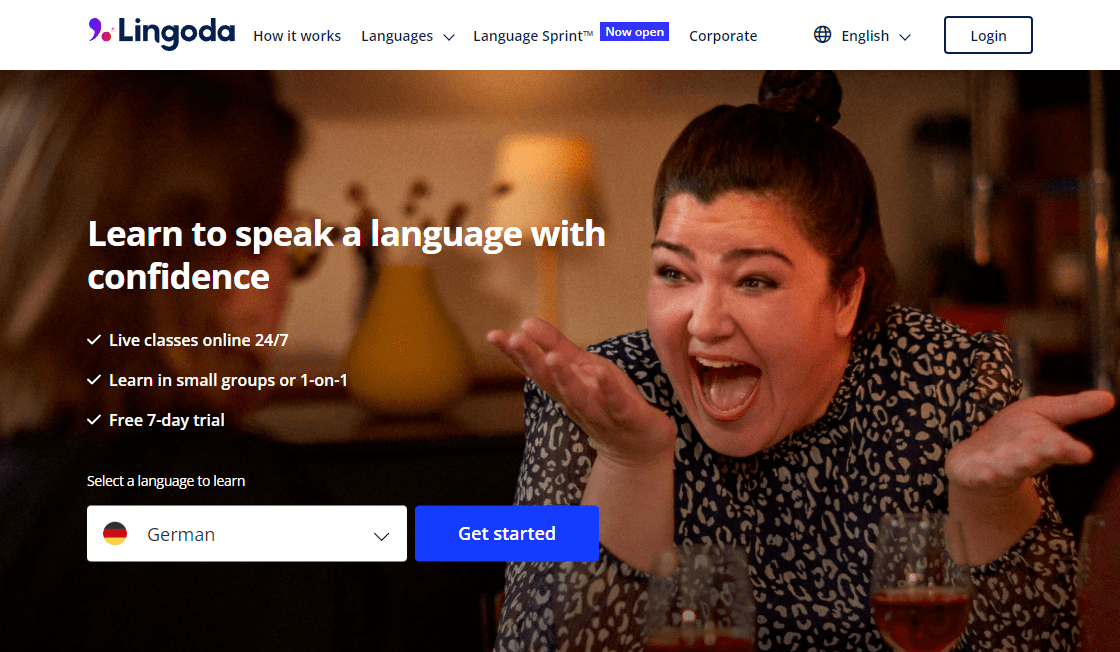Image resolution: width=1120 pixels, height=652 pixels.
Task: Expand the Languages menu chevron
Action: 449,37
